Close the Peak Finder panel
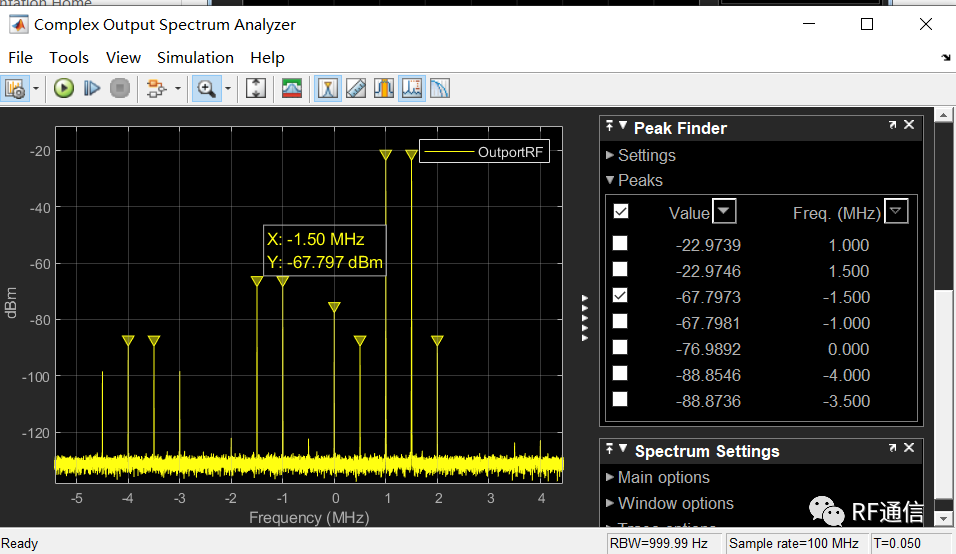Viewport: 956px width, 554px height. pyautogui.click(x=909, y=124)
